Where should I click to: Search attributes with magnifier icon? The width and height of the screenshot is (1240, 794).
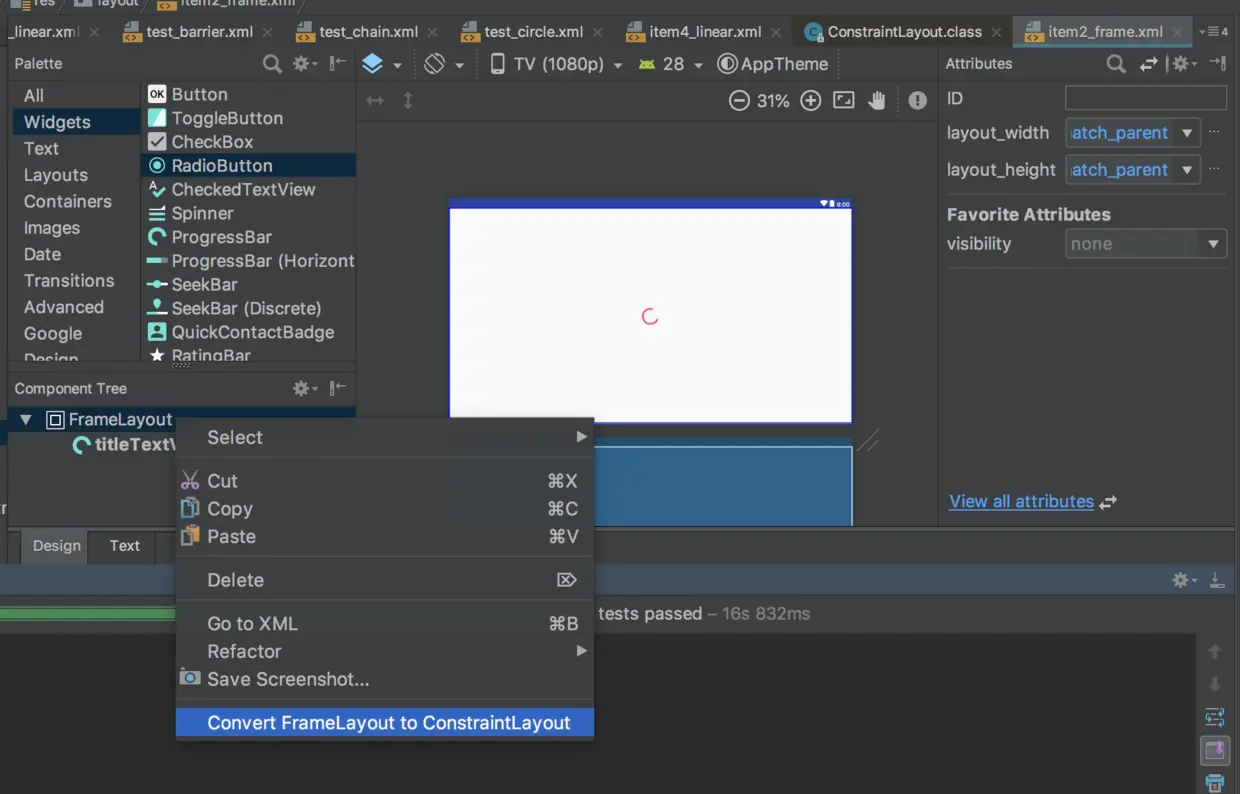[1116, 64]
